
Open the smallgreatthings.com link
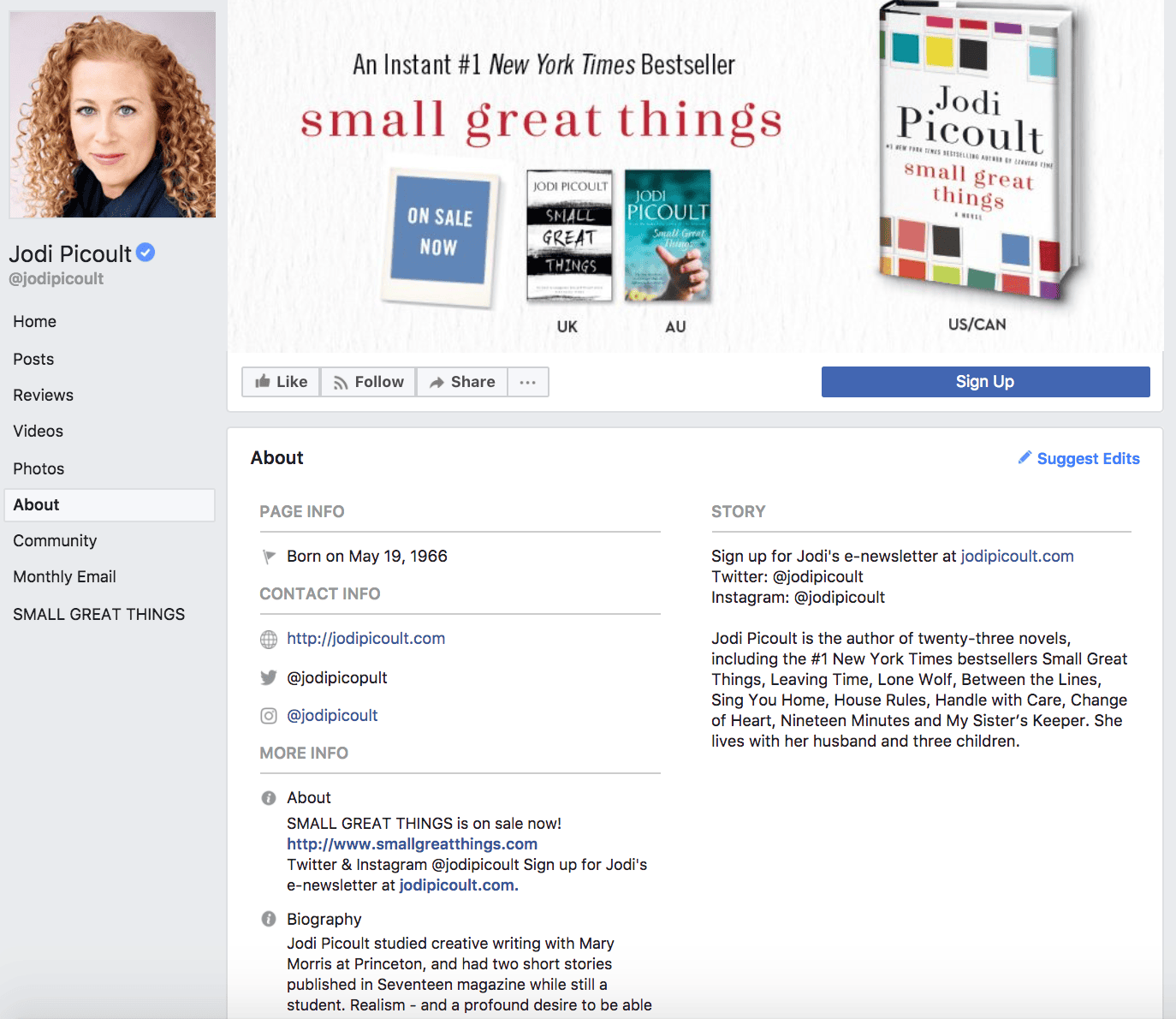pyautogui.click(x=412, y=844)
